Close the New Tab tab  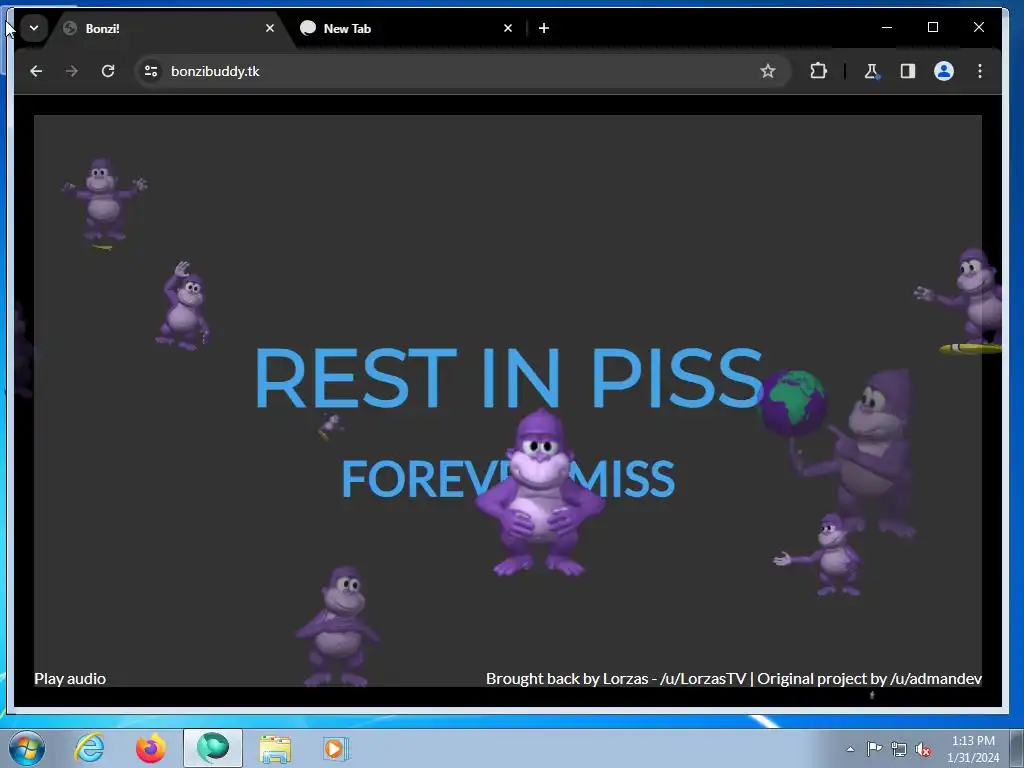508,28
